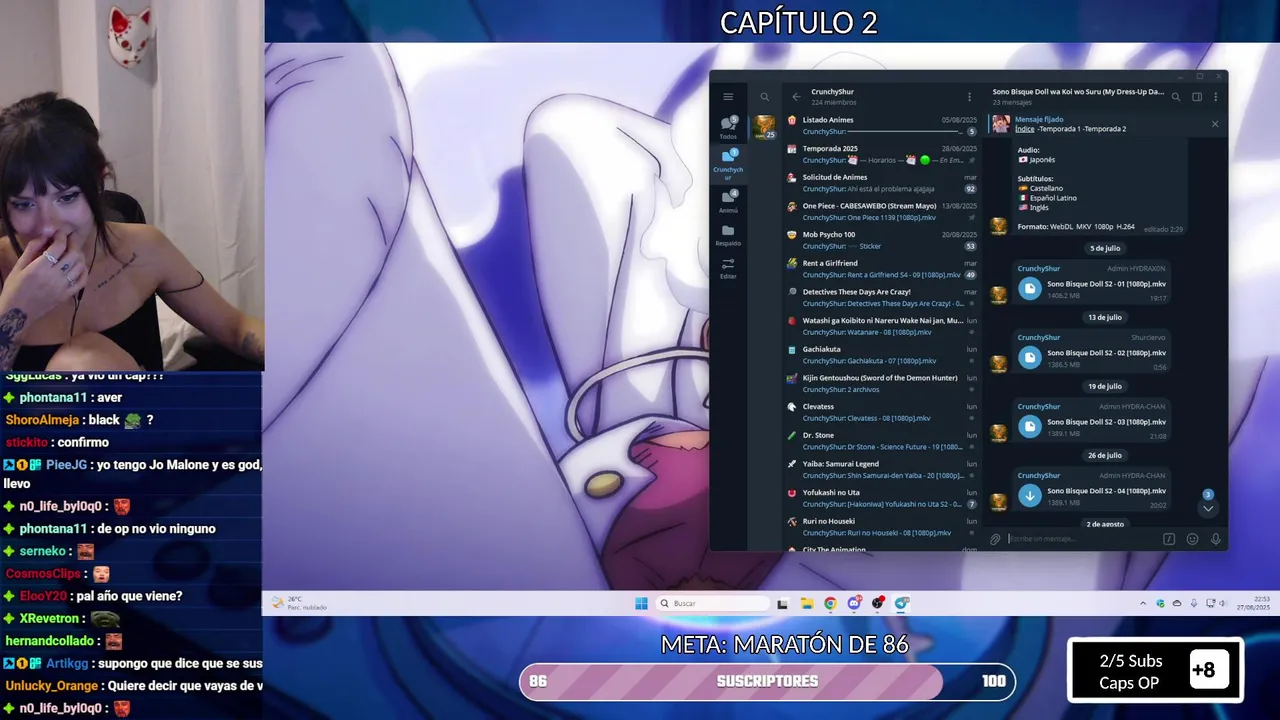Jump to latest messages with the down-arrow button
This screenshot has width=1280, height=720.
click(1208, 508)
